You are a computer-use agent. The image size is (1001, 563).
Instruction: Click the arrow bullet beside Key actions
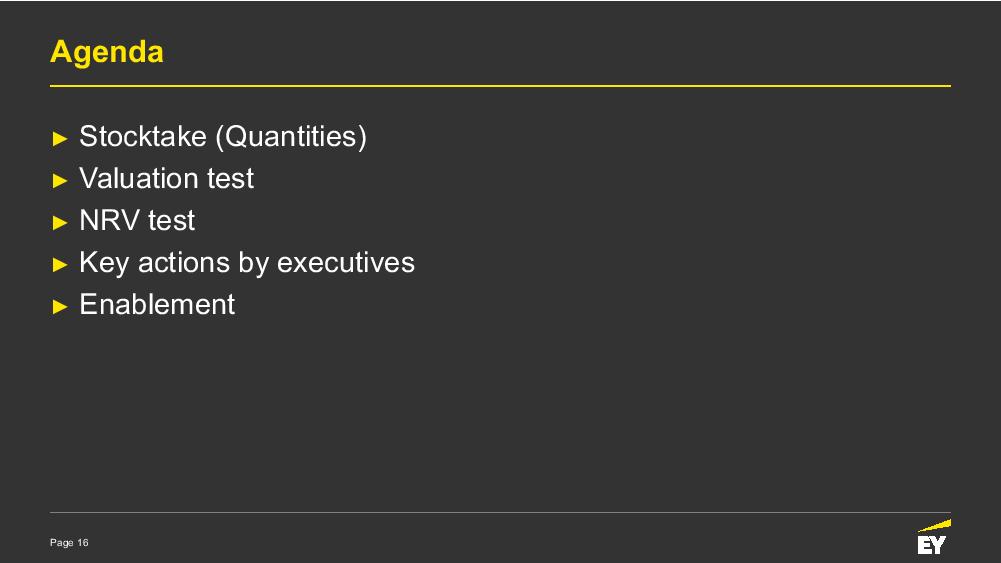tap(60, 264)
